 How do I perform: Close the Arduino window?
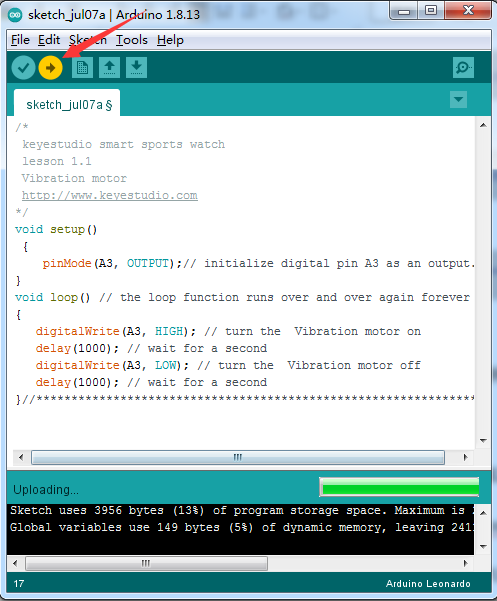(468, 11)
